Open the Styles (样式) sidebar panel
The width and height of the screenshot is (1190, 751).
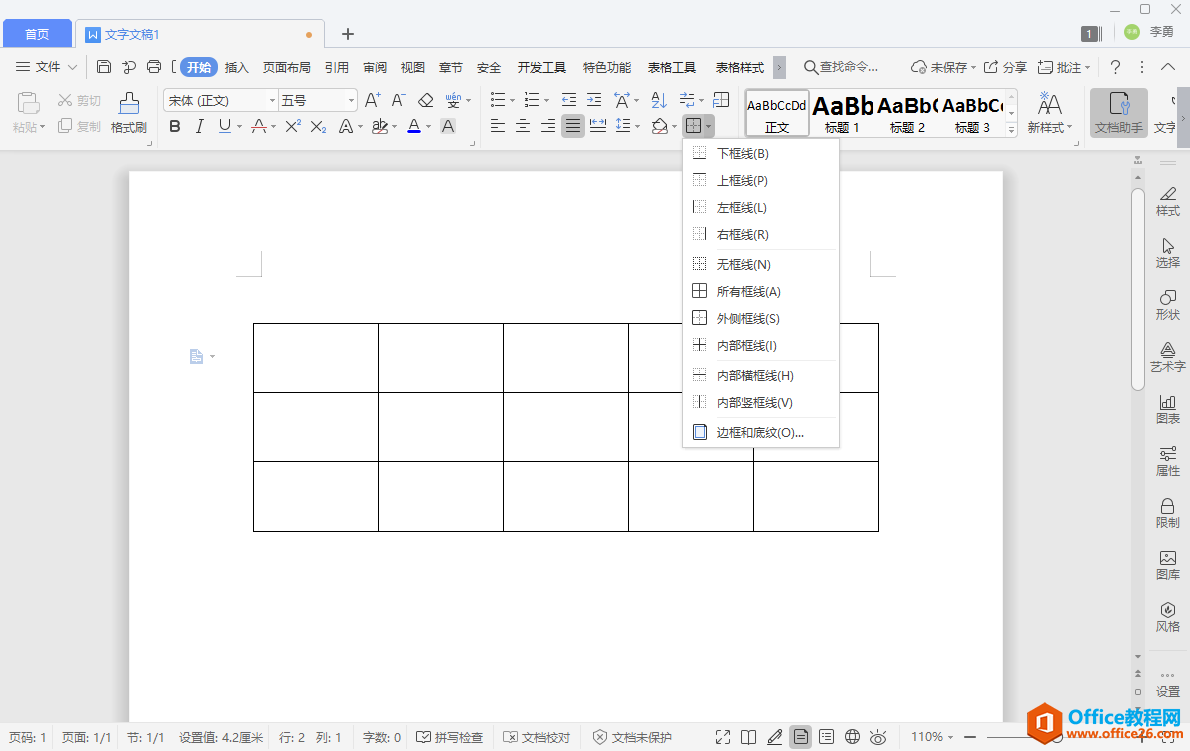pos(1167,201)
